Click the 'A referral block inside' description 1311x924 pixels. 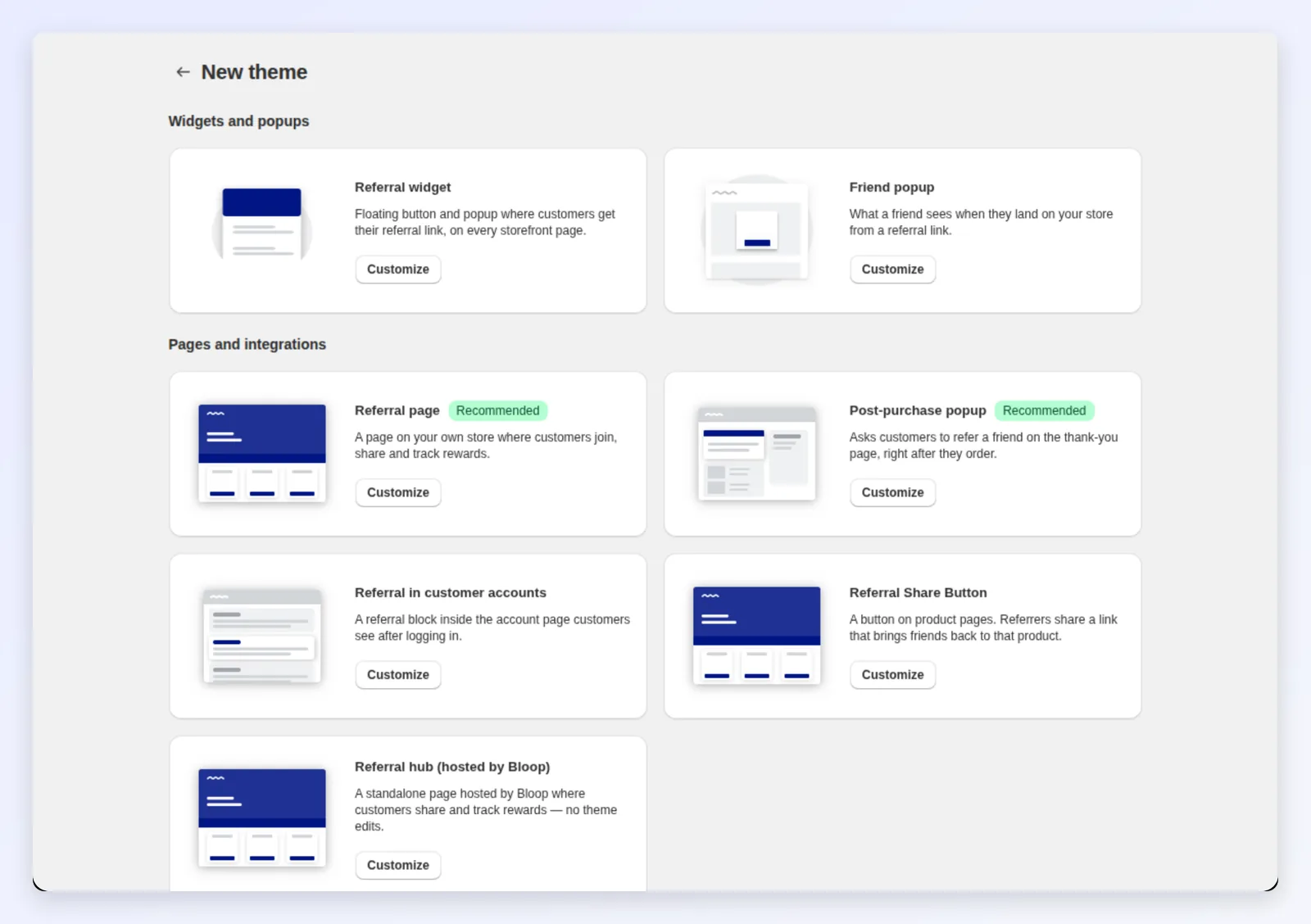click(x=492, y=627)
